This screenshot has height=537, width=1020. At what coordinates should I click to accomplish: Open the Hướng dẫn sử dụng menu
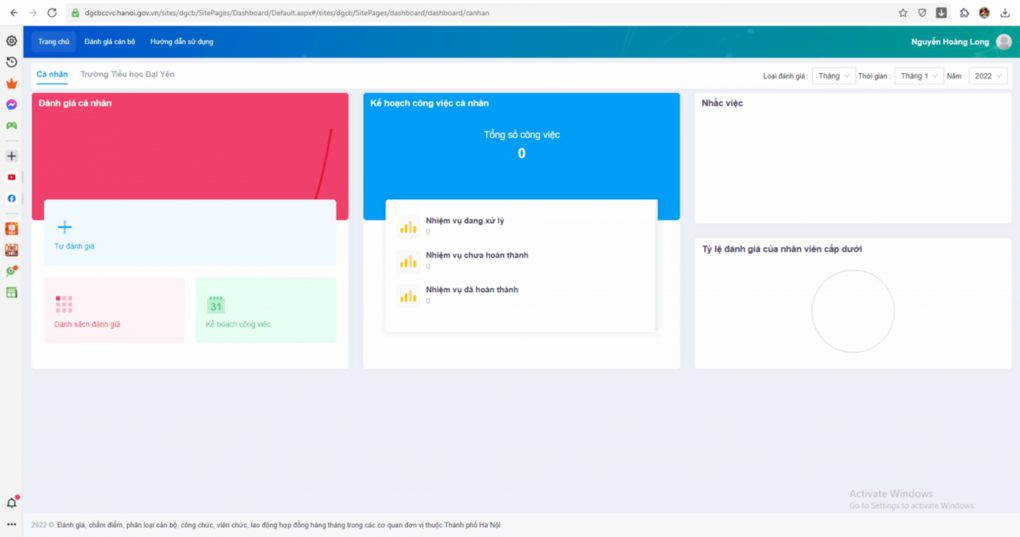coord(181,42)
